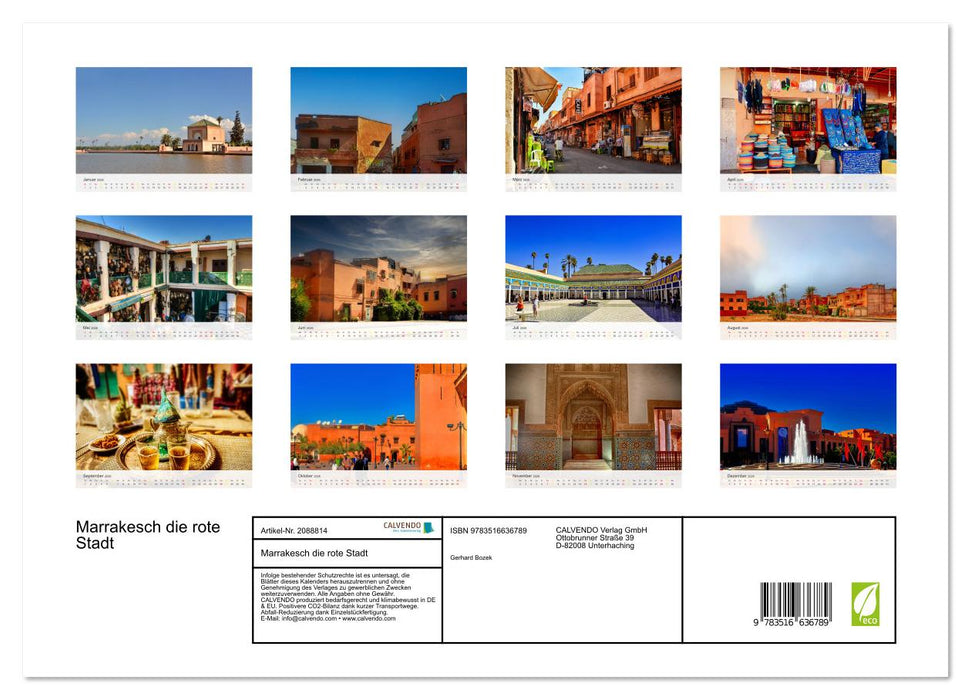Click the author name Gerhard Bozek
The width and height of the screenshot is (971, 700).
click(x=470, y=557)
